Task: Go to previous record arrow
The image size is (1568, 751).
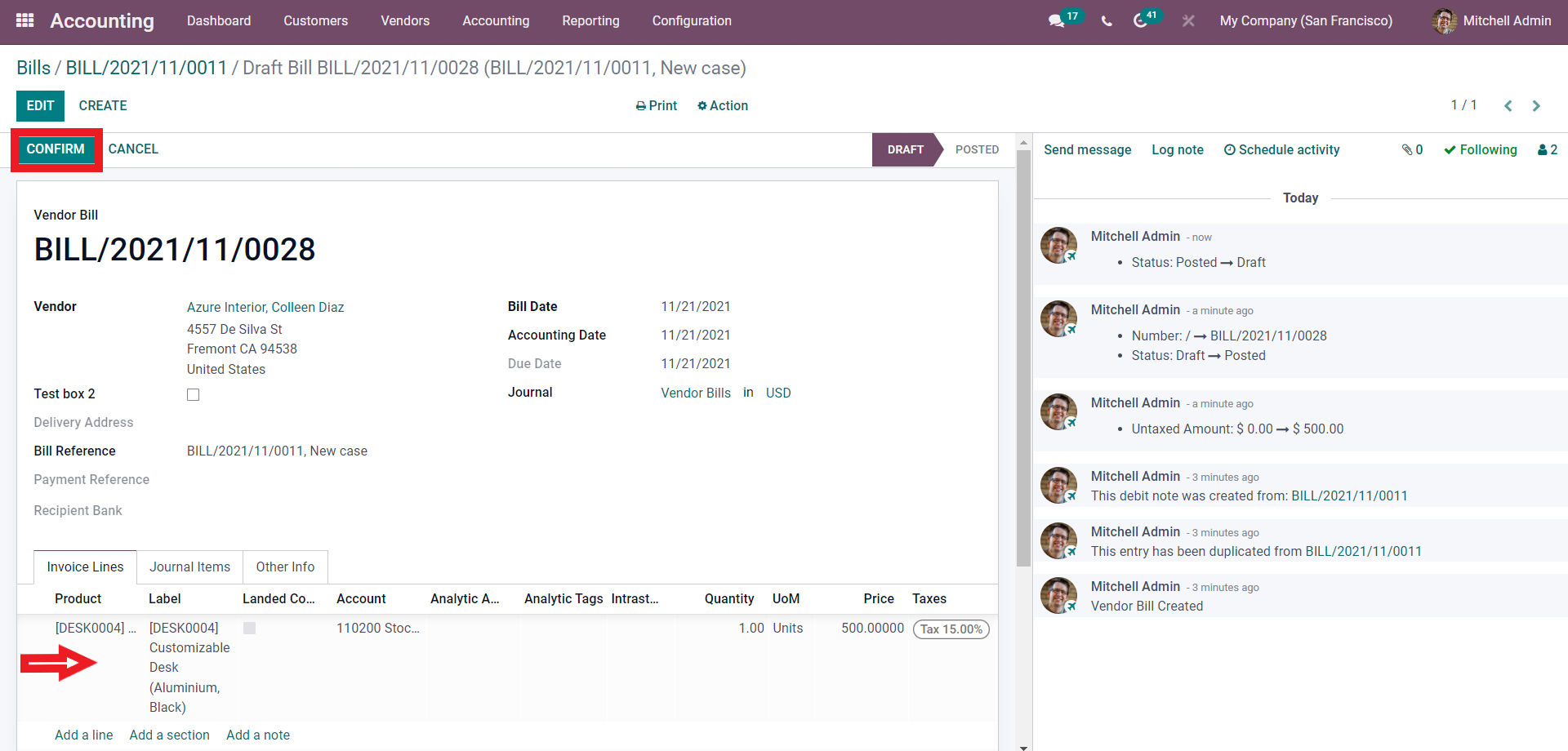Action: [1508, 106]
